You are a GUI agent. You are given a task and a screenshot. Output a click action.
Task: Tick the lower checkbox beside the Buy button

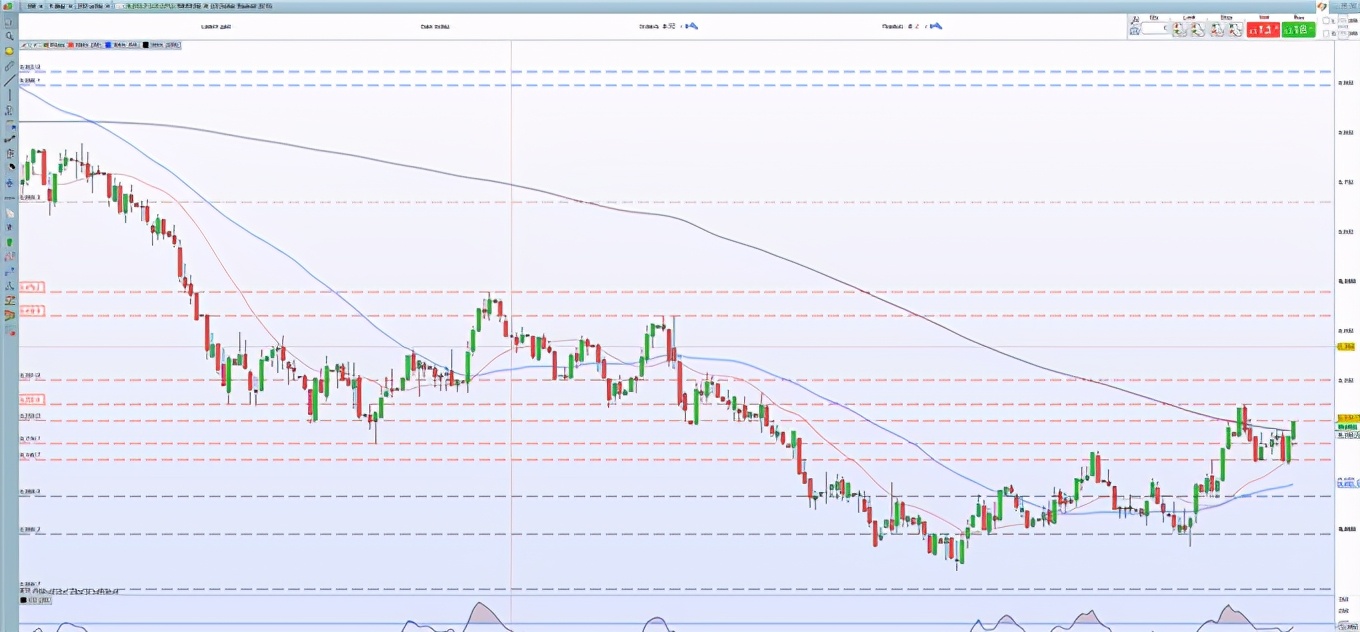pyautogui.click(x=1326, y=33)
